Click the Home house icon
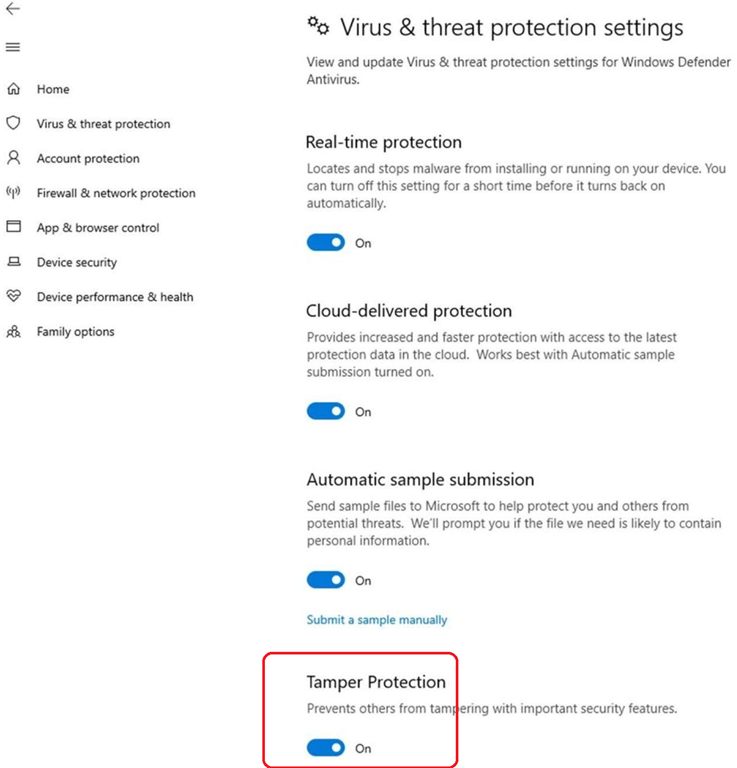737x768 pixels. click(13, 89)
